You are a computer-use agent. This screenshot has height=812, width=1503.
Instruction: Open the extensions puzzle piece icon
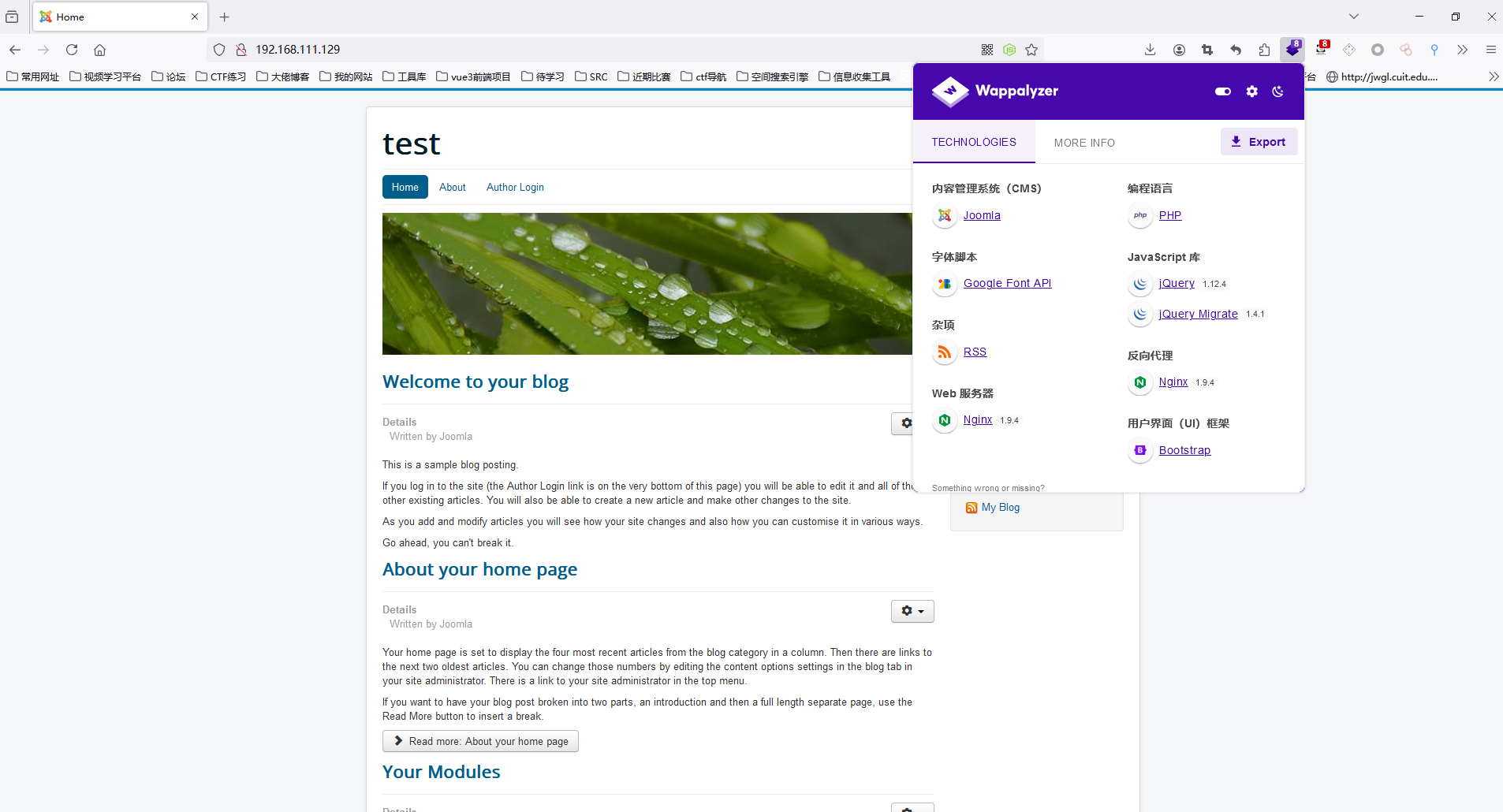point(1264,50)
